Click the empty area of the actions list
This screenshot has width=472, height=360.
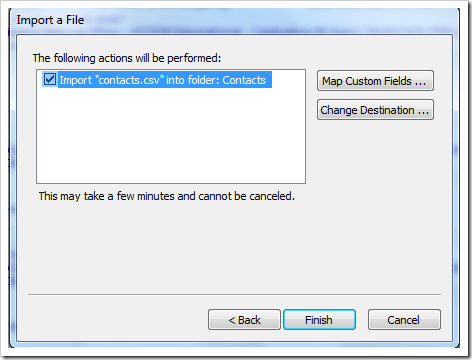pos(171,135)
